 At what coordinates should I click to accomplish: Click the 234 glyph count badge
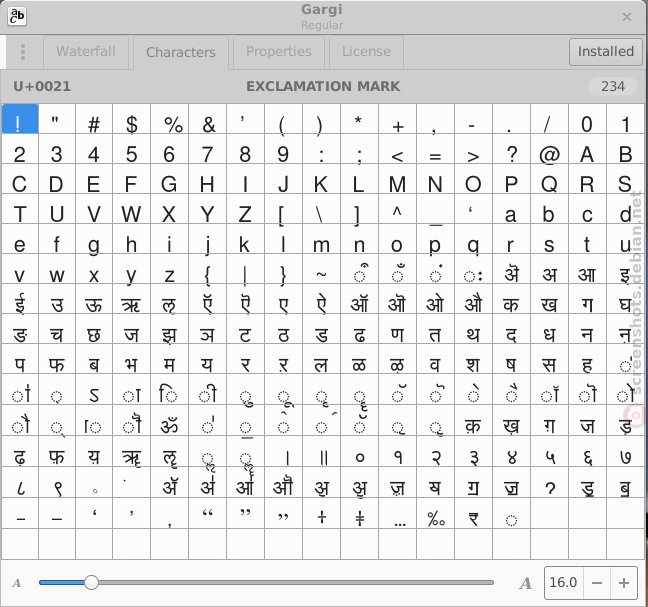coord(613,86)
